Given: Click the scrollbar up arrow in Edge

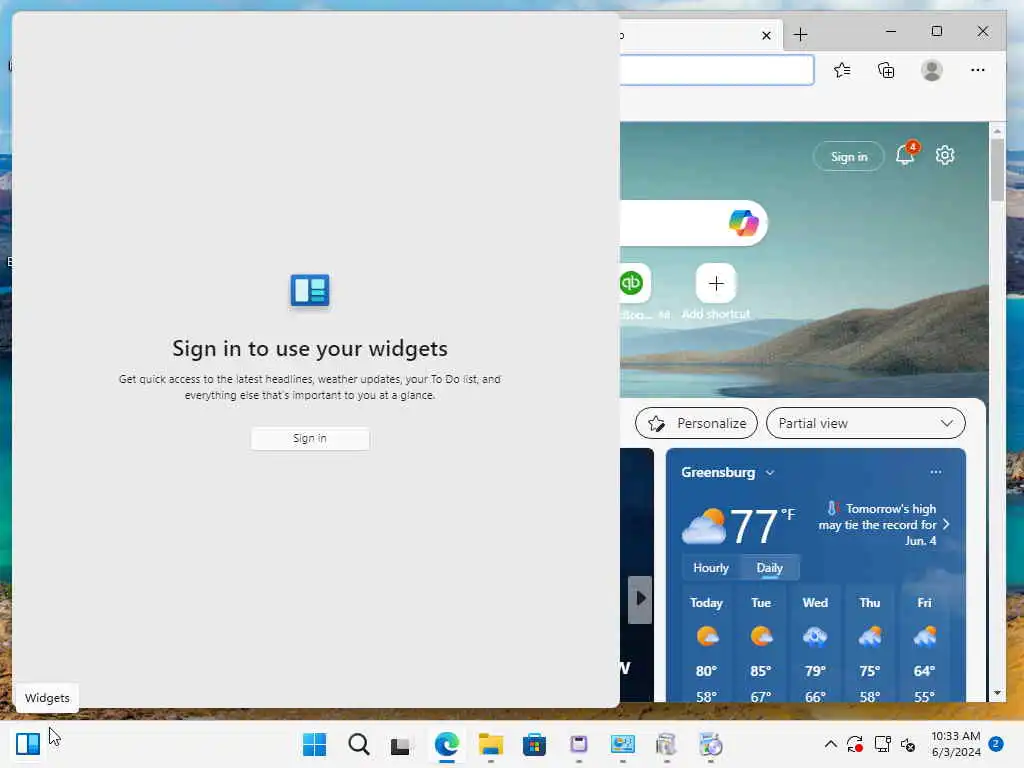Looking at the screenshot, I should coord(997,131).
